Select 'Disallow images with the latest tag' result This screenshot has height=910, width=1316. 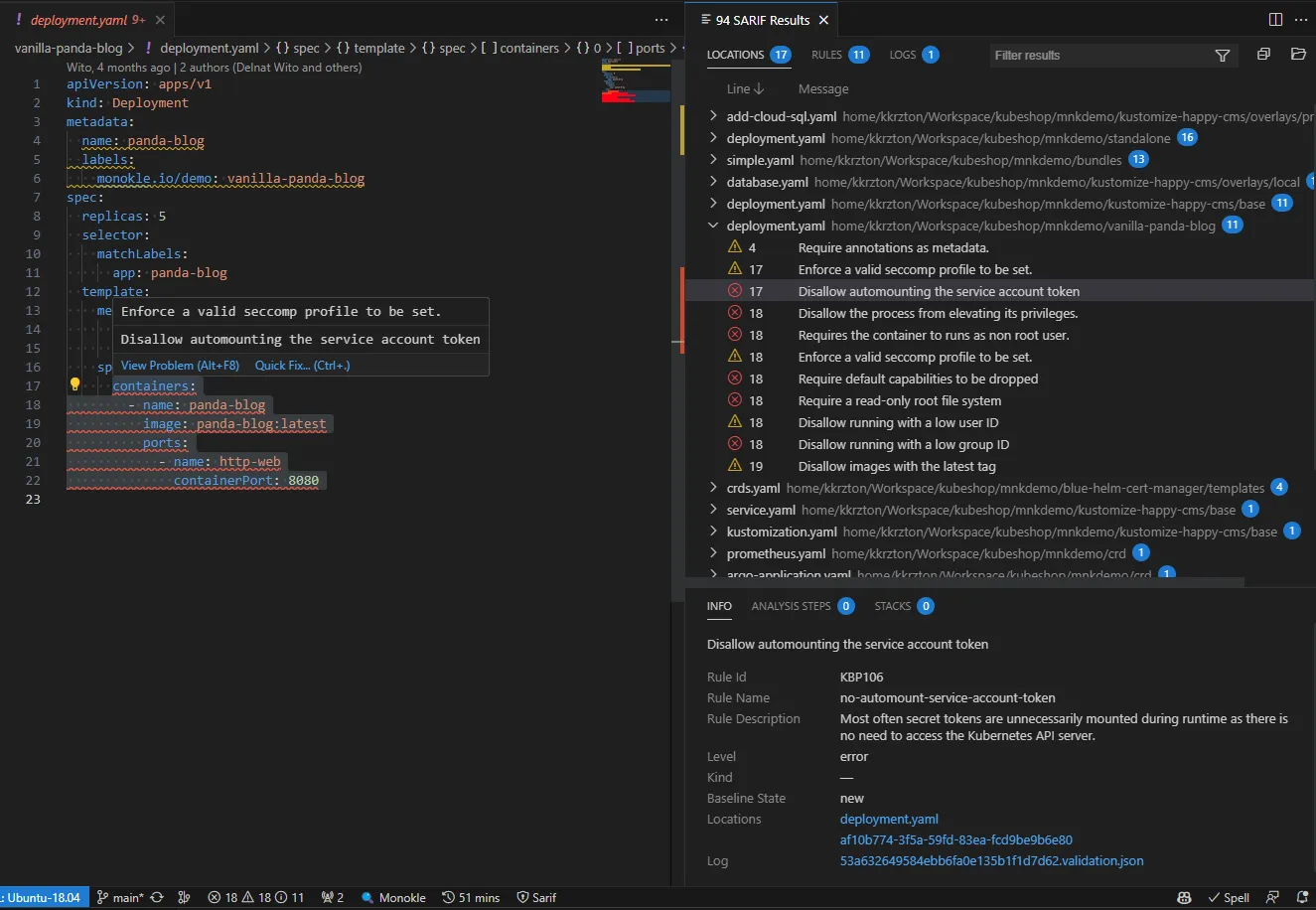click(x=896, y=466)
